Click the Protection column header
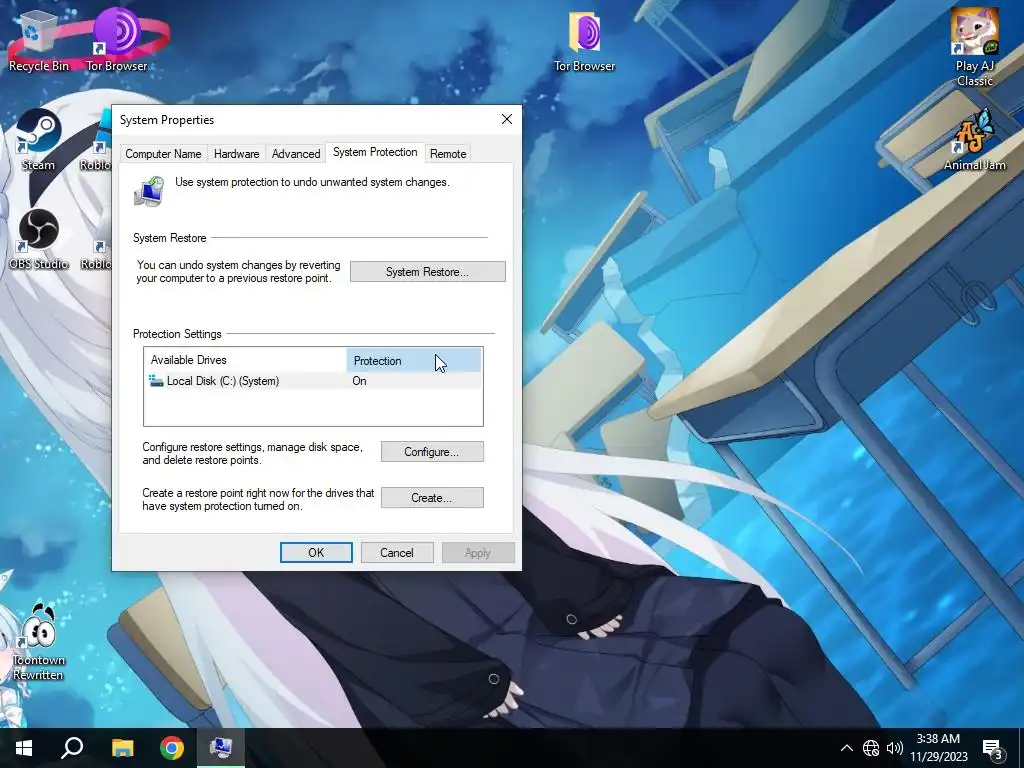Viewport: 1024px width, 768px height. tap(414, 360)
